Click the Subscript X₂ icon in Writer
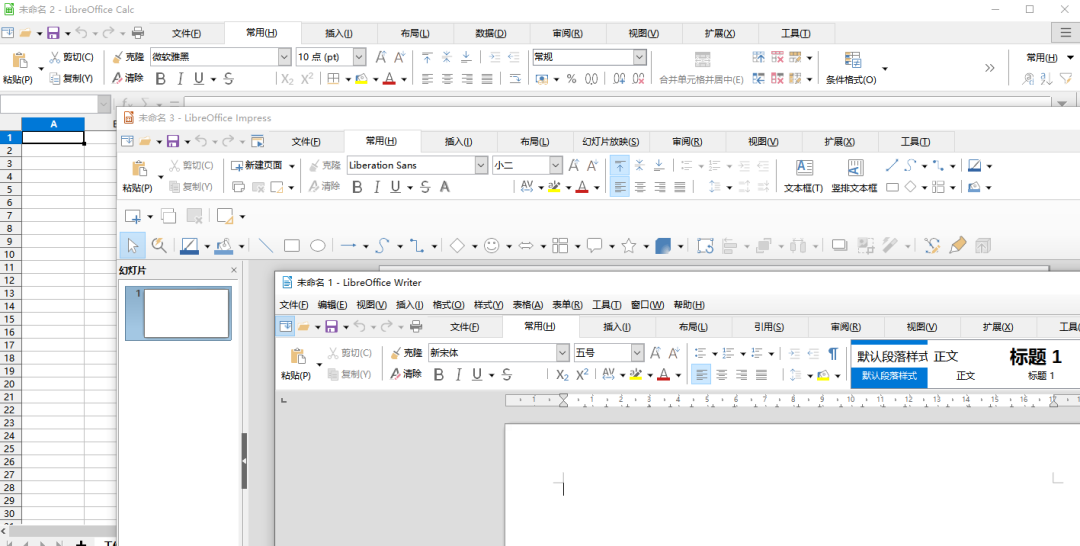The width and height of the screenshot is (1080, 546). tap(562, 375)
